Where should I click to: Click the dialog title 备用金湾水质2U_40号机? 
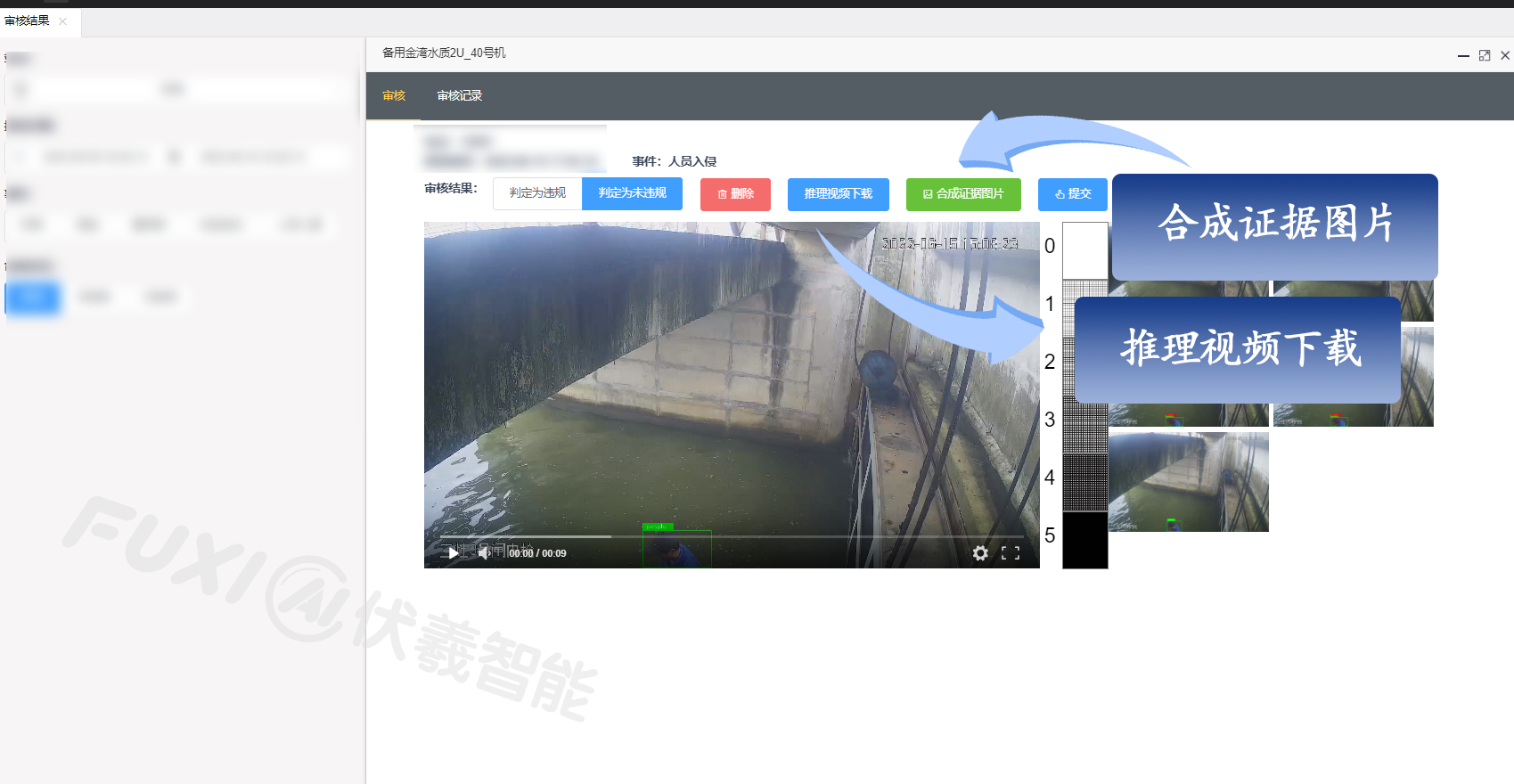click(x=444, y=53)
